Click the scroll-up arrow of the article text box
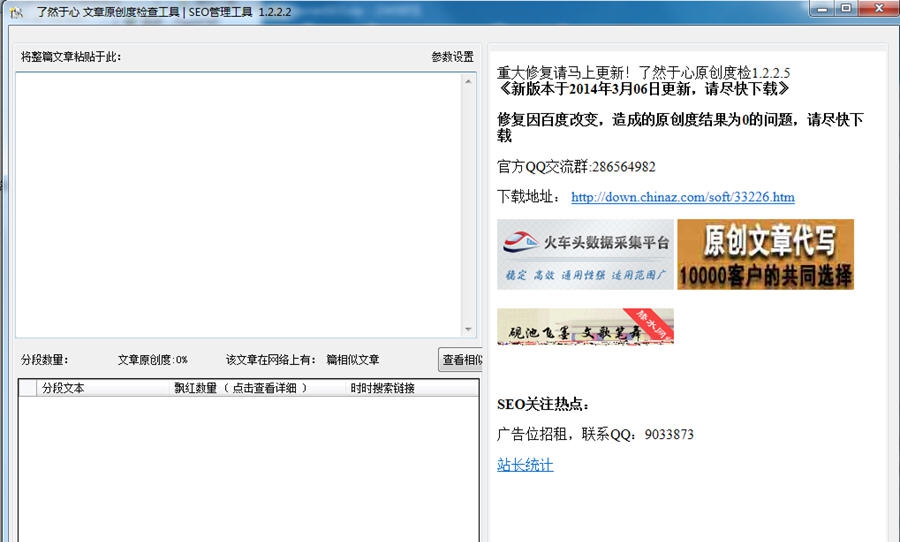900x542 pixels. 468,82
